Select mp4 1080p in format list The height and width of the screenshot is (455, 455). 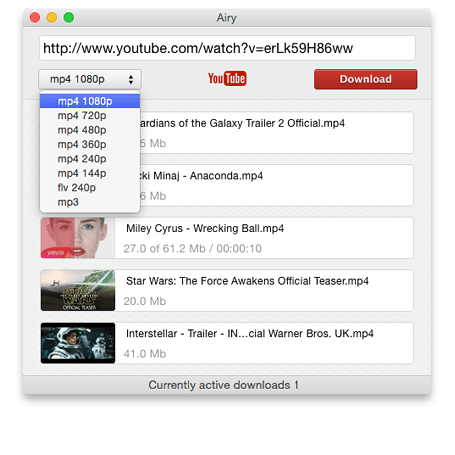pos(90,101)
